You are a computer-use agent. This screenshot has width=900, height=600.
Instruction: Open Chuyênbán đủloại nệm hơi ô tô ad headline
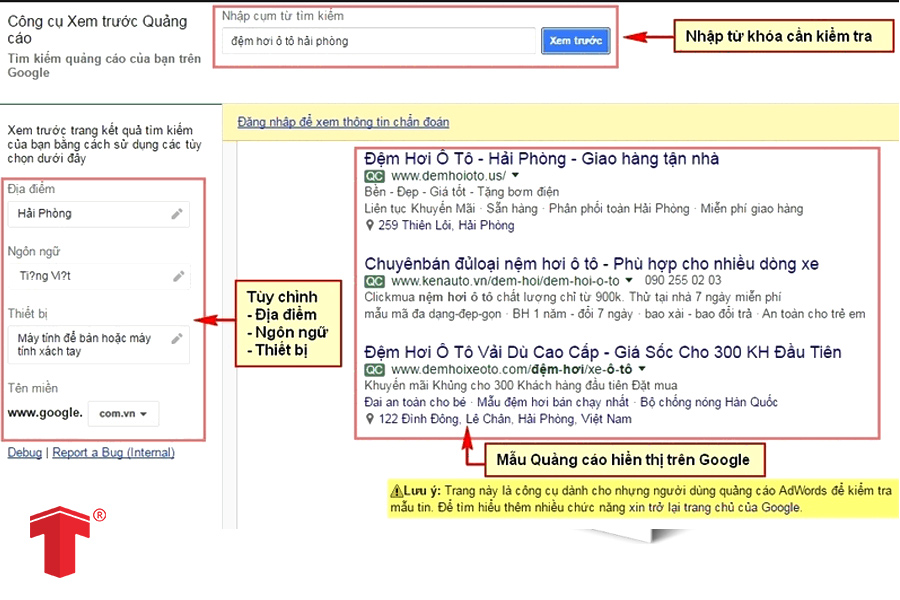click(591, 264)
